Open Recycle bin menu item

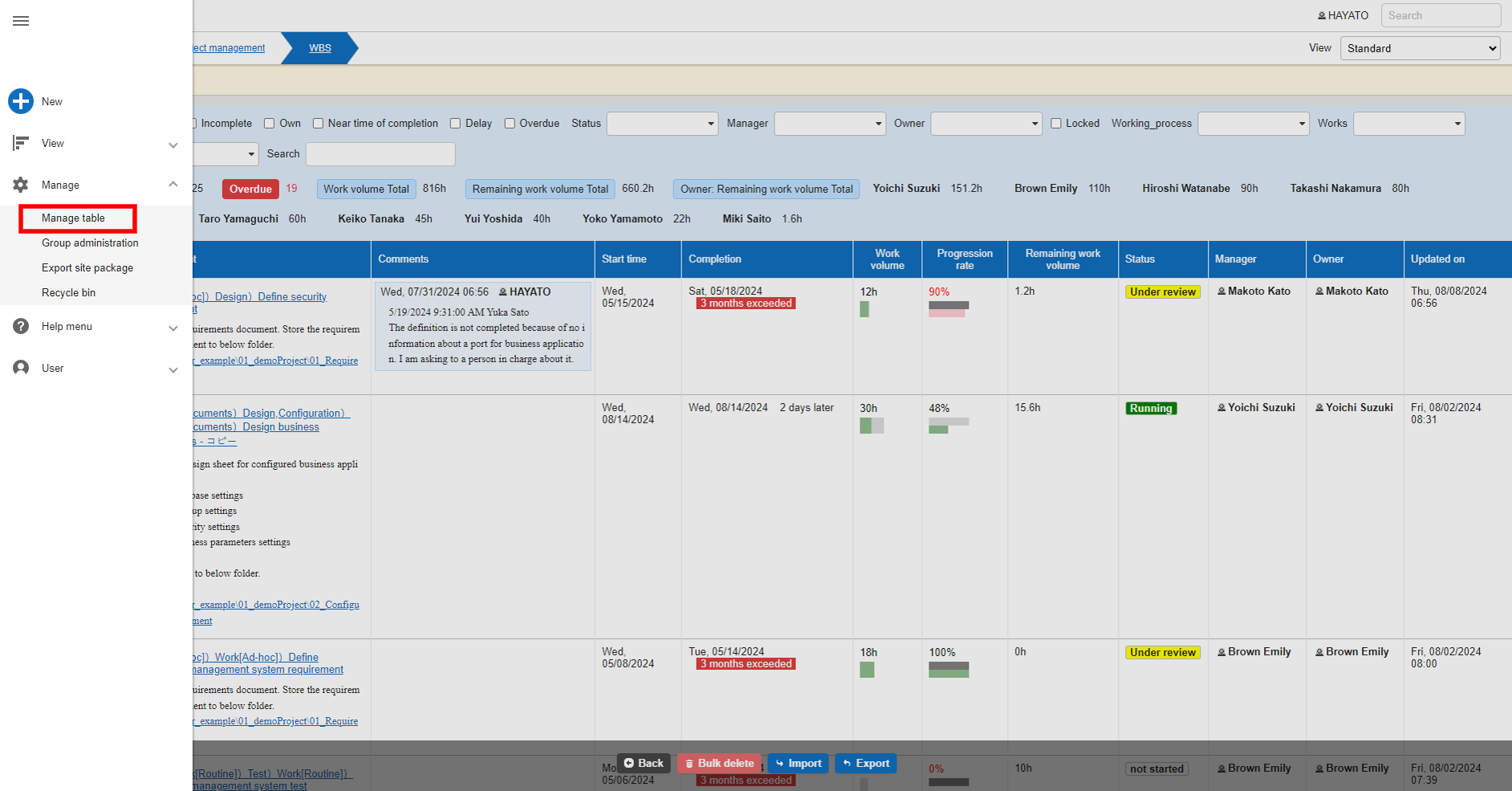tap(68, 292)
